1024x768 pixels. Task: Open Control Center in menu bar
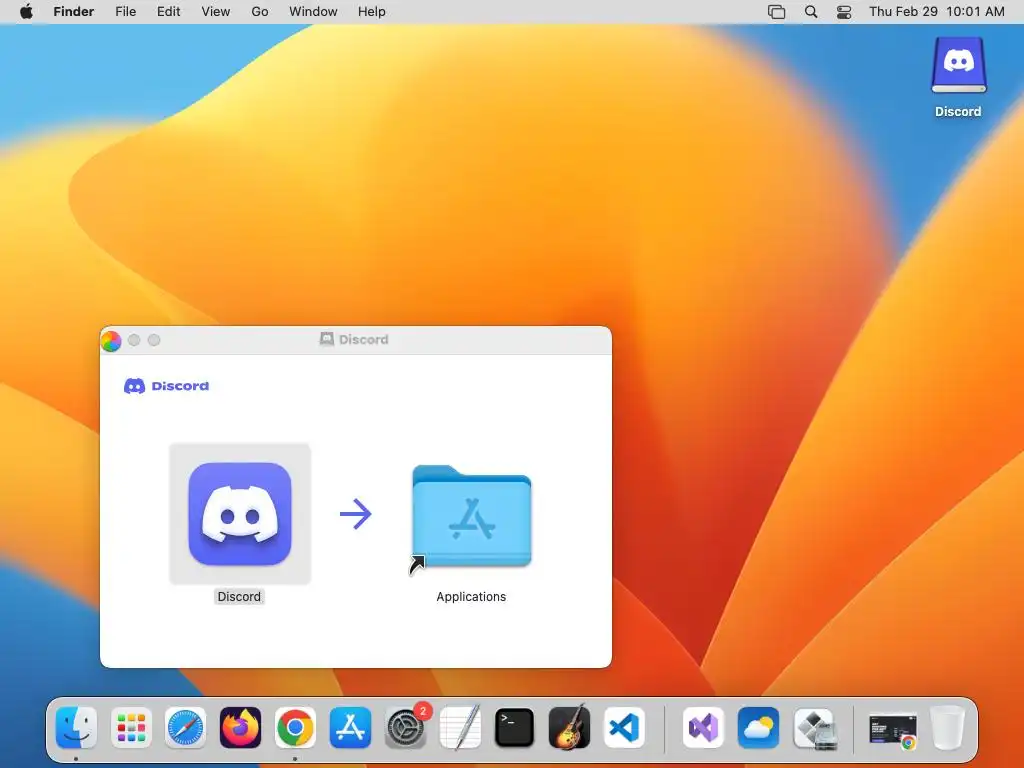coord(844,12)
